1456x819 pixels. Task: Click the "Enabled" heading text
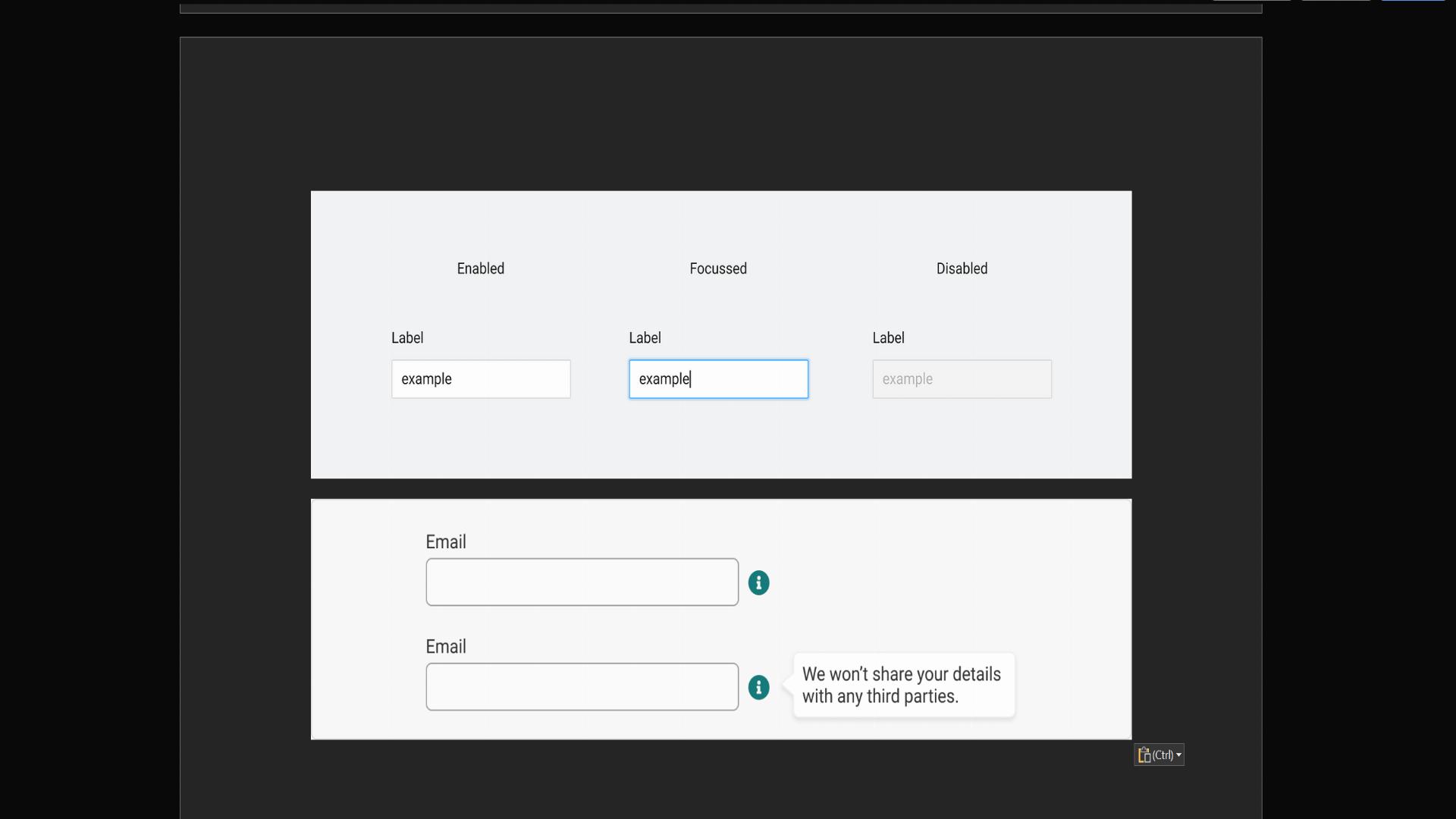pos(481,268)
